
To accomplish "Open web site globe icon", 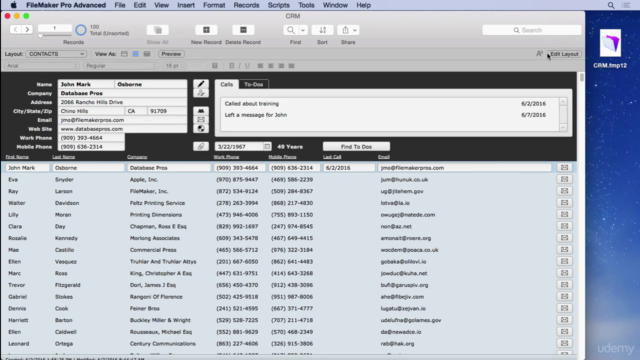I will 201,129.
